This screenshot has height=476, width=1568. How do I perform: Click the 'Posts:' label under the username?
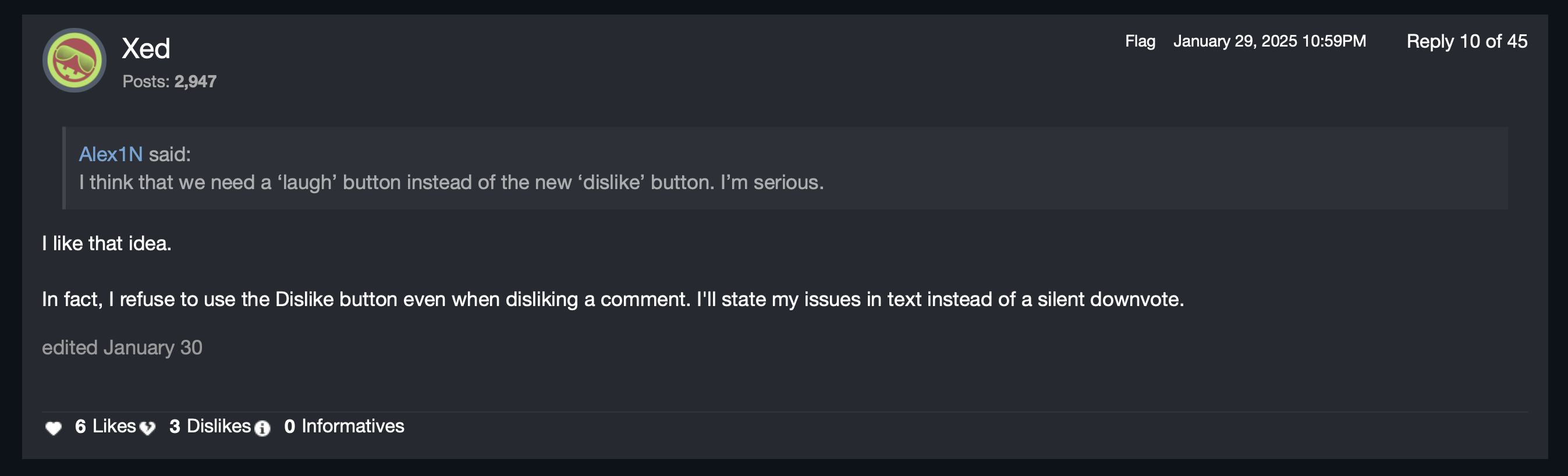click(x=146, y=81)
